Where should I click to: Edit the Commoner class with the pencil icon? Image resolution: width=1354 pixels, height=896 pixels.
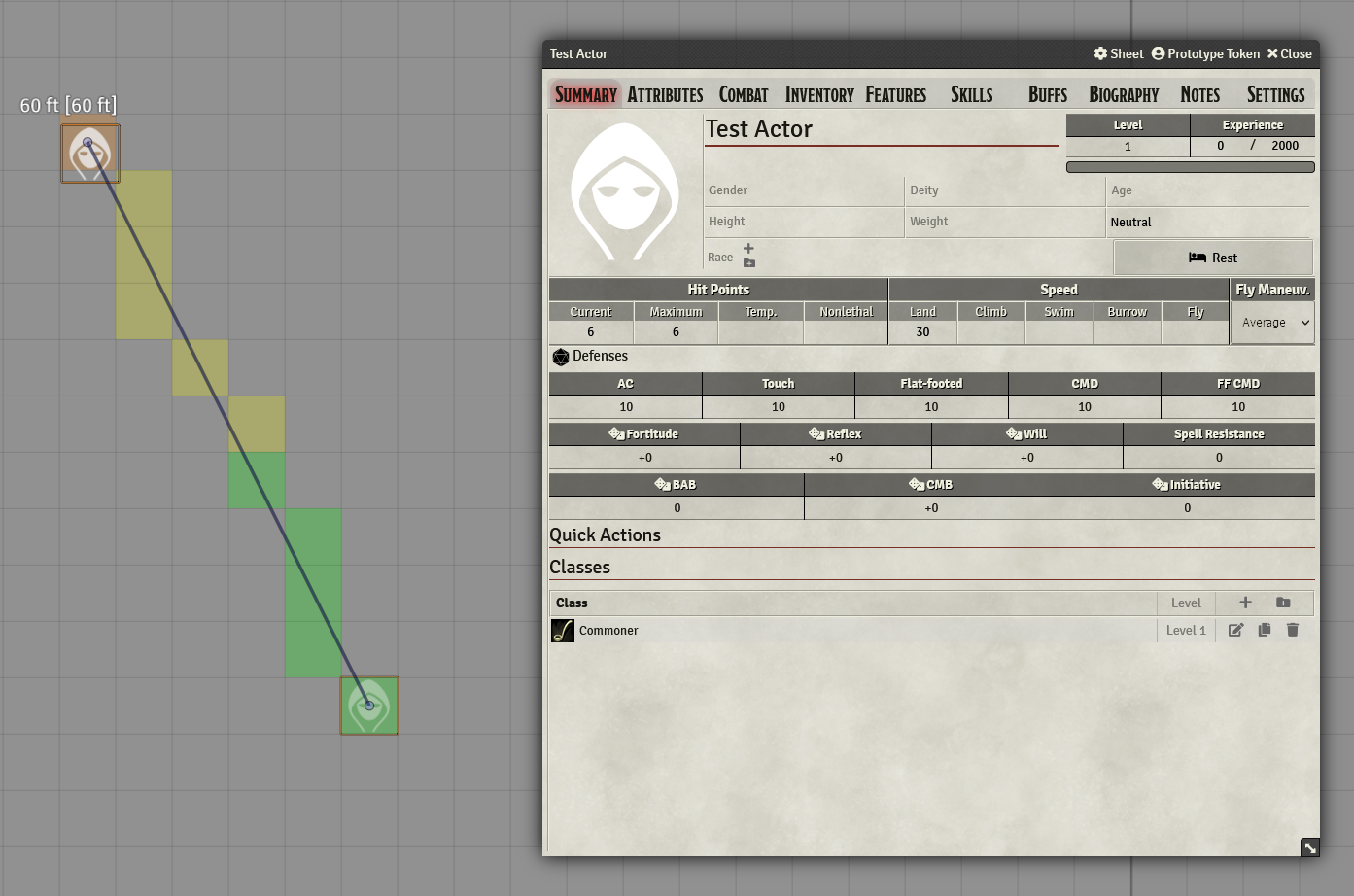click(1235, 630)
